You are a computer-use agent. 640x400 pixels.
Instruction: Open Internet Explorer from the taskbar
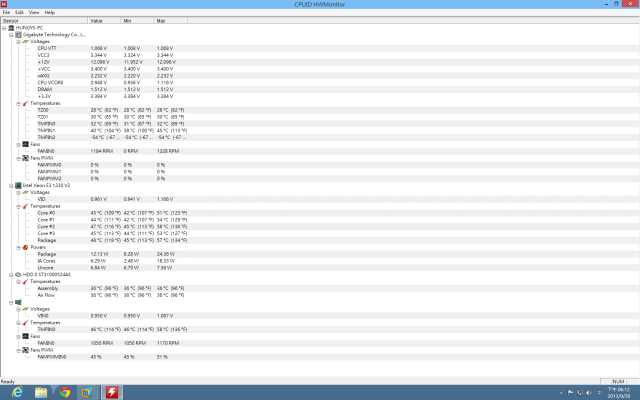tap(17, 392)
